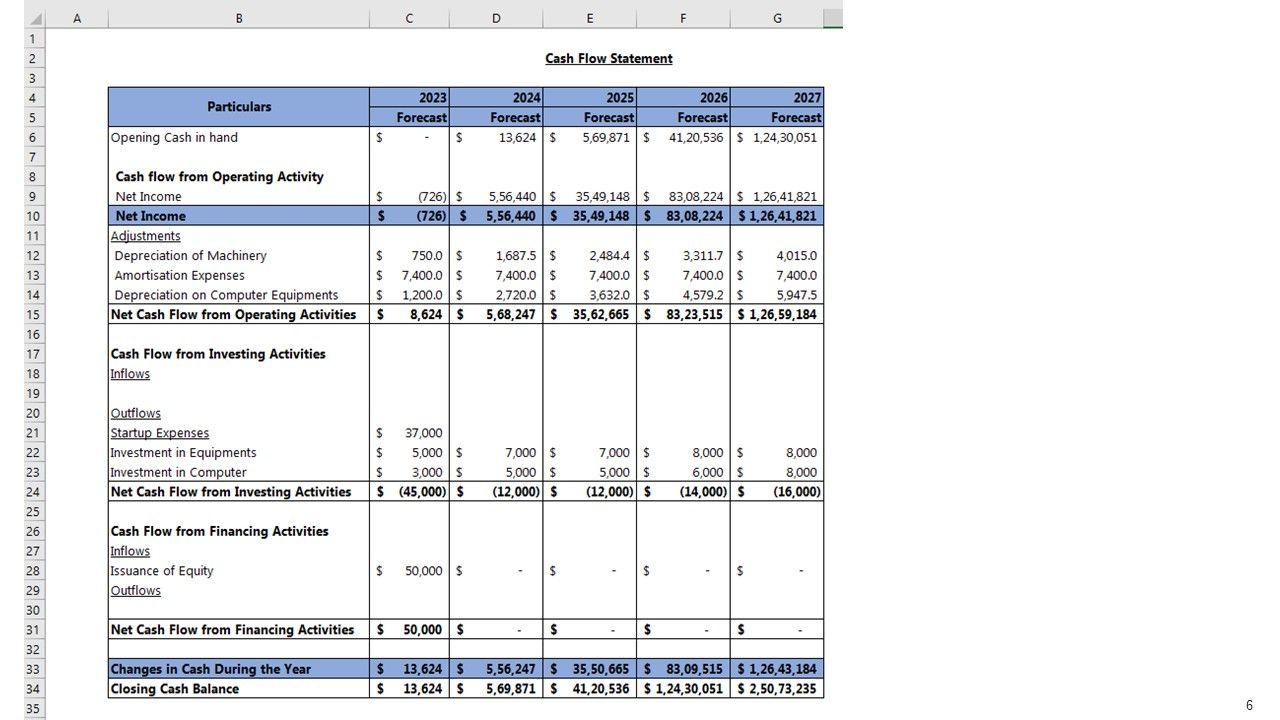
Task: Click the select-all corner triangle
Action: (35, 19)
